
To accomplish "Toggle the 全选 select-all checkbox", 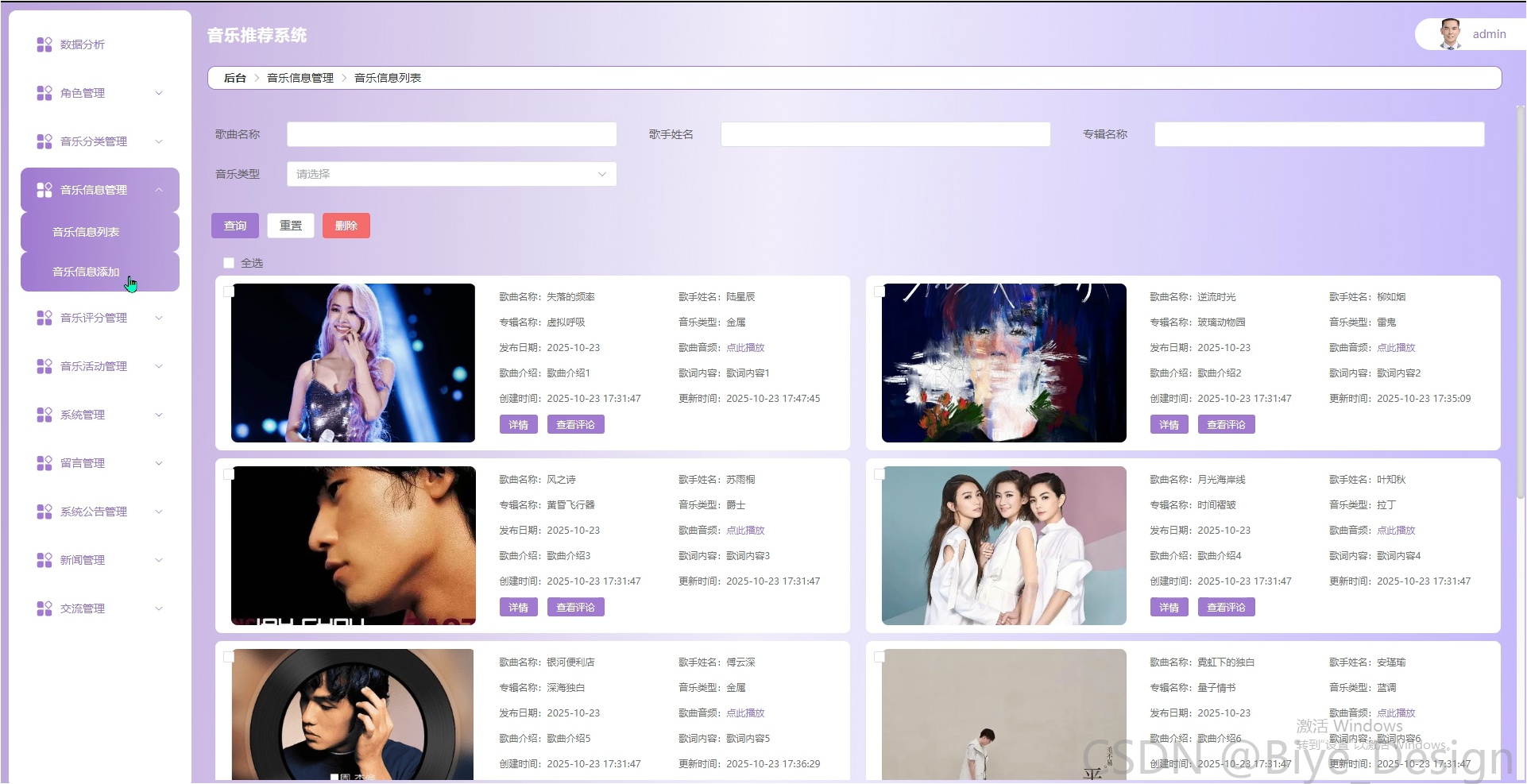I will [x=229, y=263].
